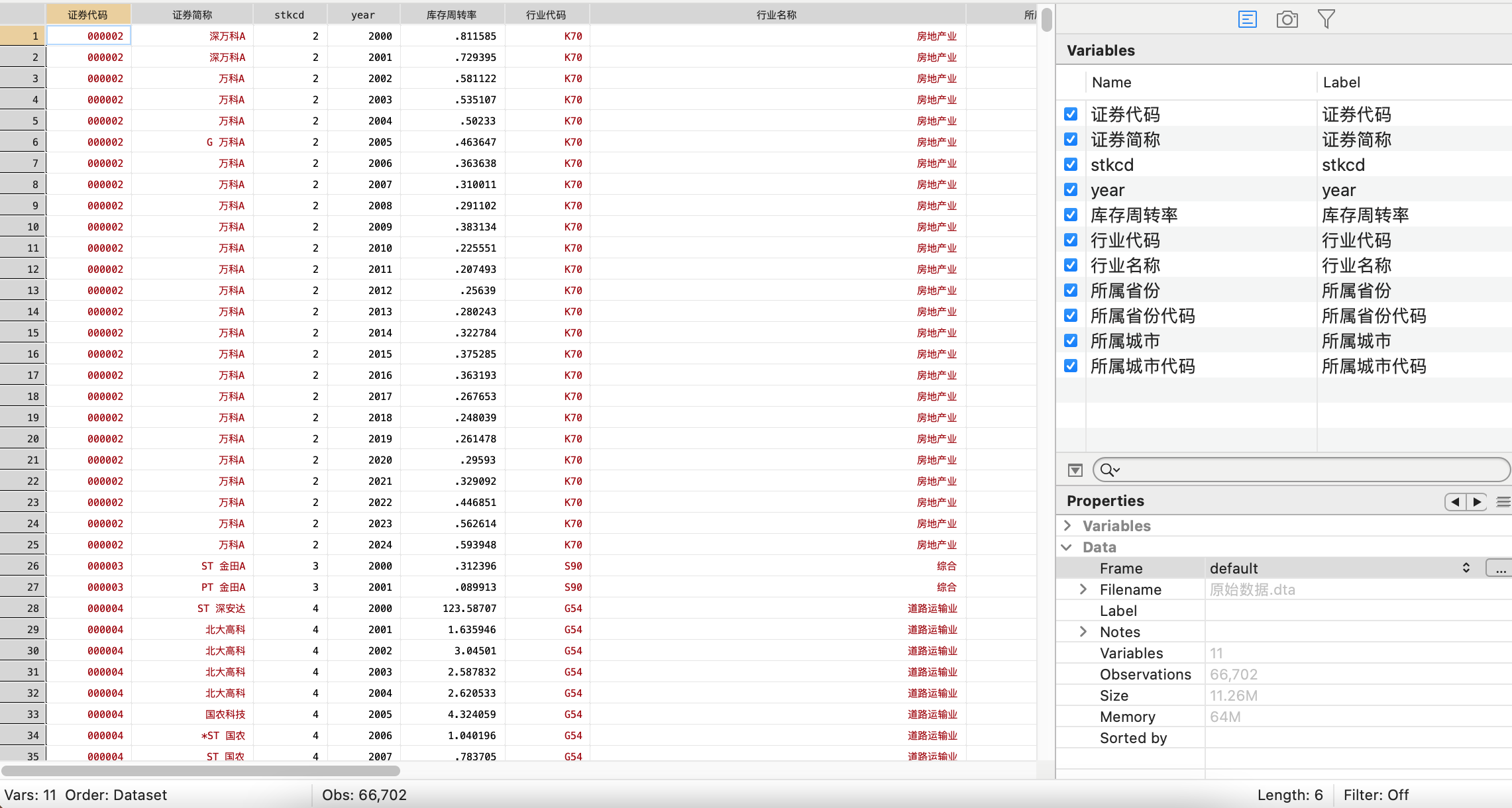The height and width of the screenshot is (808, 1512).
Task: Expand the Variables properties section
Action: click(1067, 525)
